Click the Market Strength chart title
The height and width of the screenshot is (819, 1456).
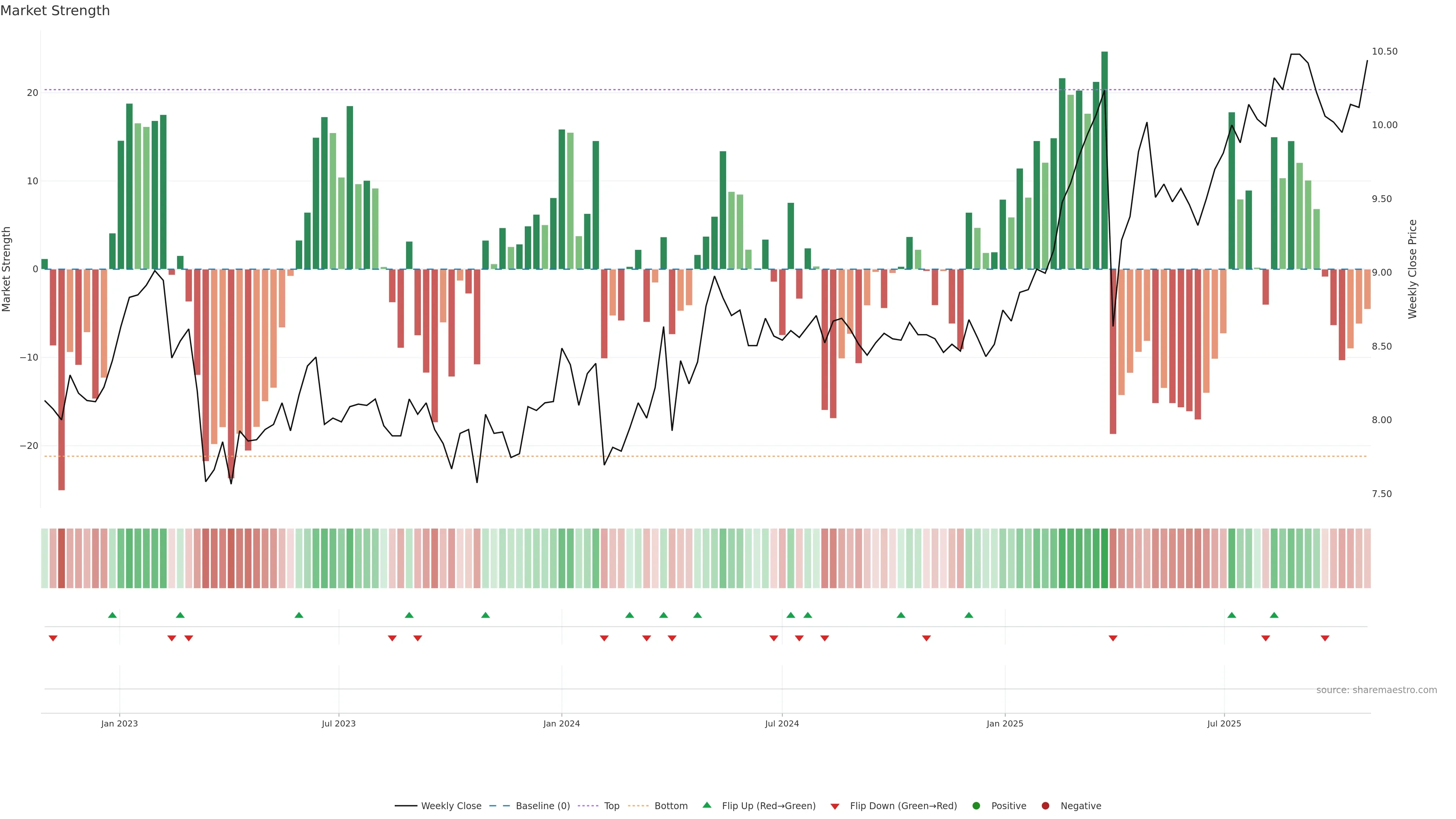(x=55, y=11)
